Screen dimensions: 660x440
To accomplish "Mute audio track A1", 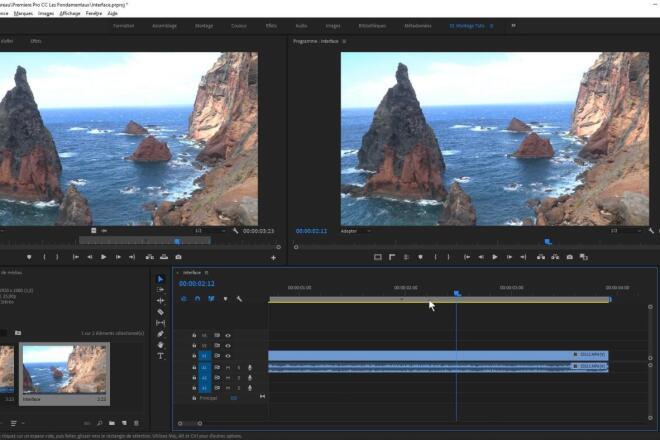I will point(228,367).
